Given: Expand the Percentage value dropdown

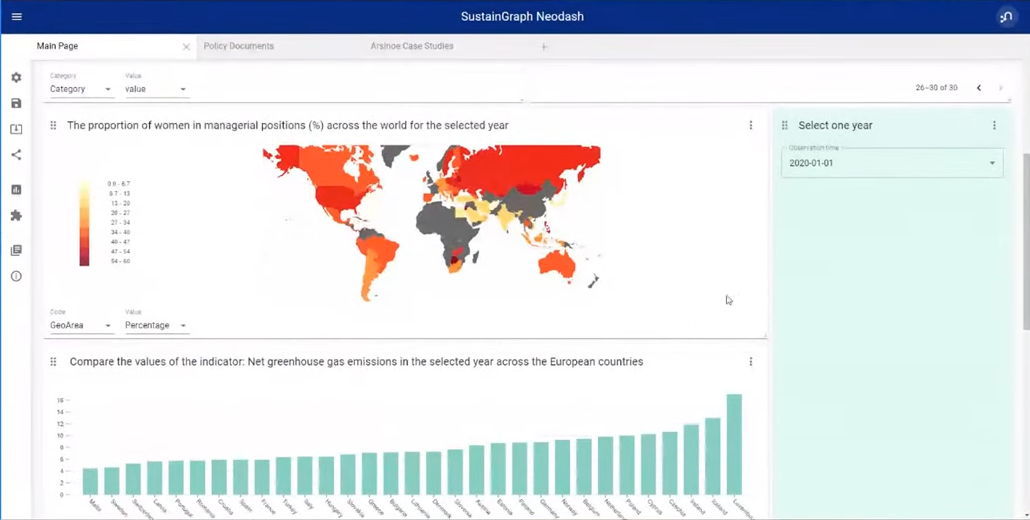Looking at the screenshot, I should tap(156, 325).
